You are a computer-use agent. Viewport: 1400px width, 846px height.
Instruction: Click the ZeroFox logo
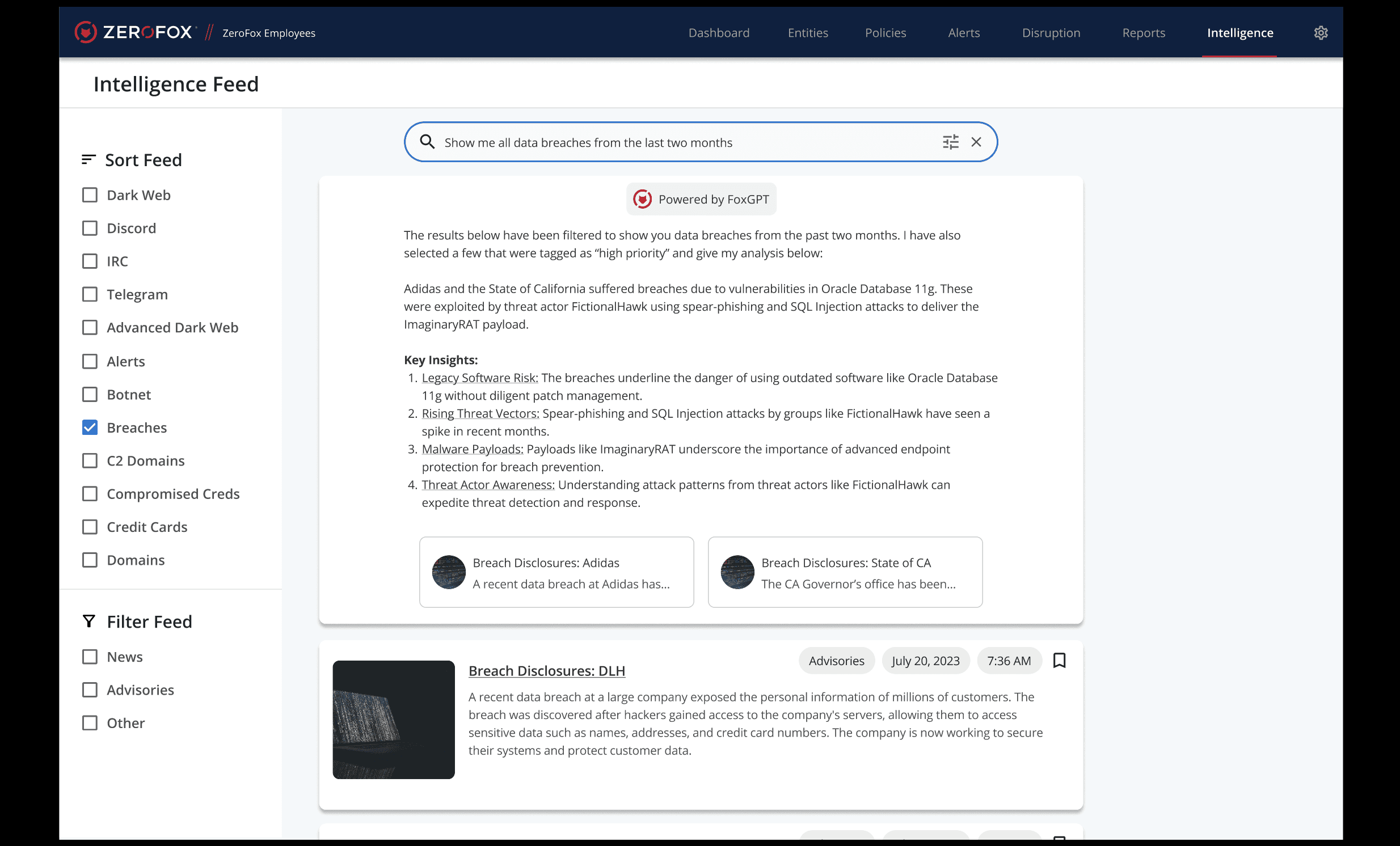(134, 32)
